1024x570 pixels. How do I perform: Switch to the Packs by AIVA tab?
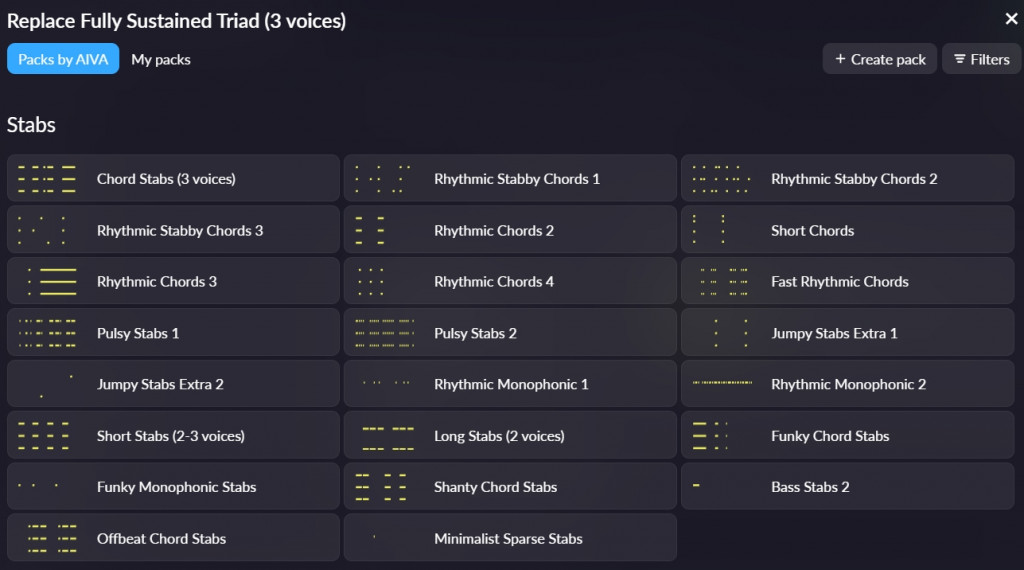click(x=63, y=59)
